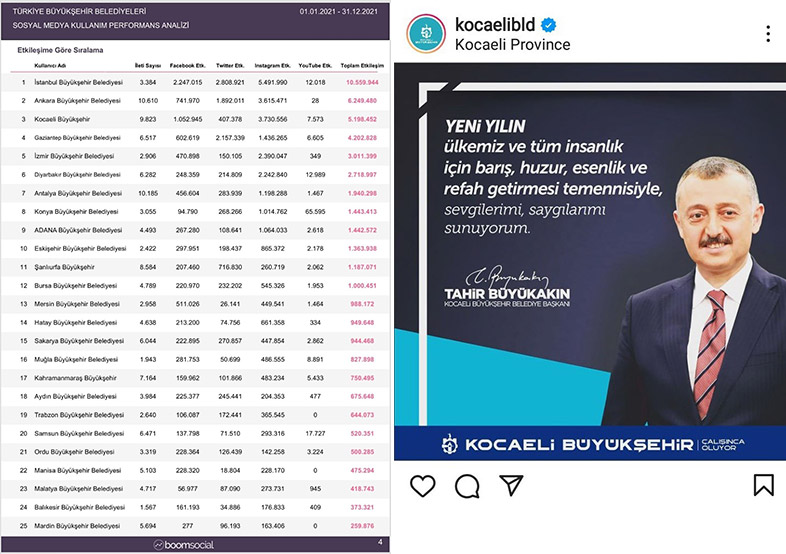The width and height of the screenshot is (786, 554).
Task: Save the post with bookmark icon
Action: 763,485
